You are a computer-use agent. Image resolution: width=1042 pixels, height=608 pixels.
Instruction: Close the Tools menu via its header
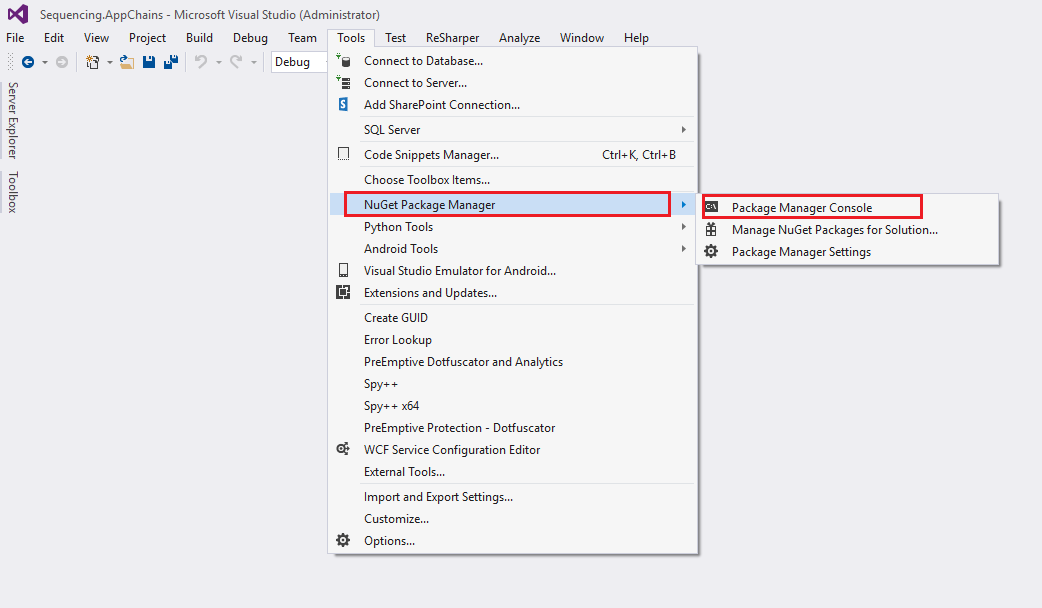pyautogui.click(x=351, y=38)
